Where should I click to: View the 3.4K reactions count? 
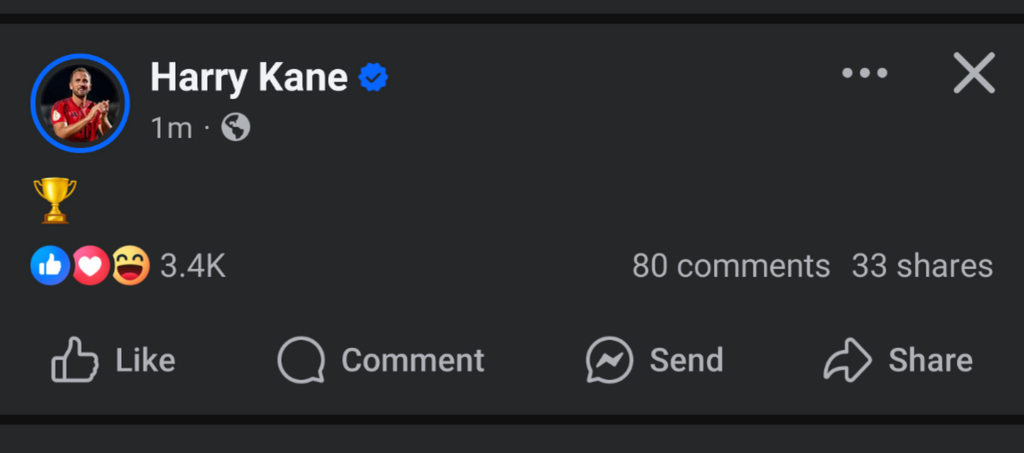(x=193, y=266)
